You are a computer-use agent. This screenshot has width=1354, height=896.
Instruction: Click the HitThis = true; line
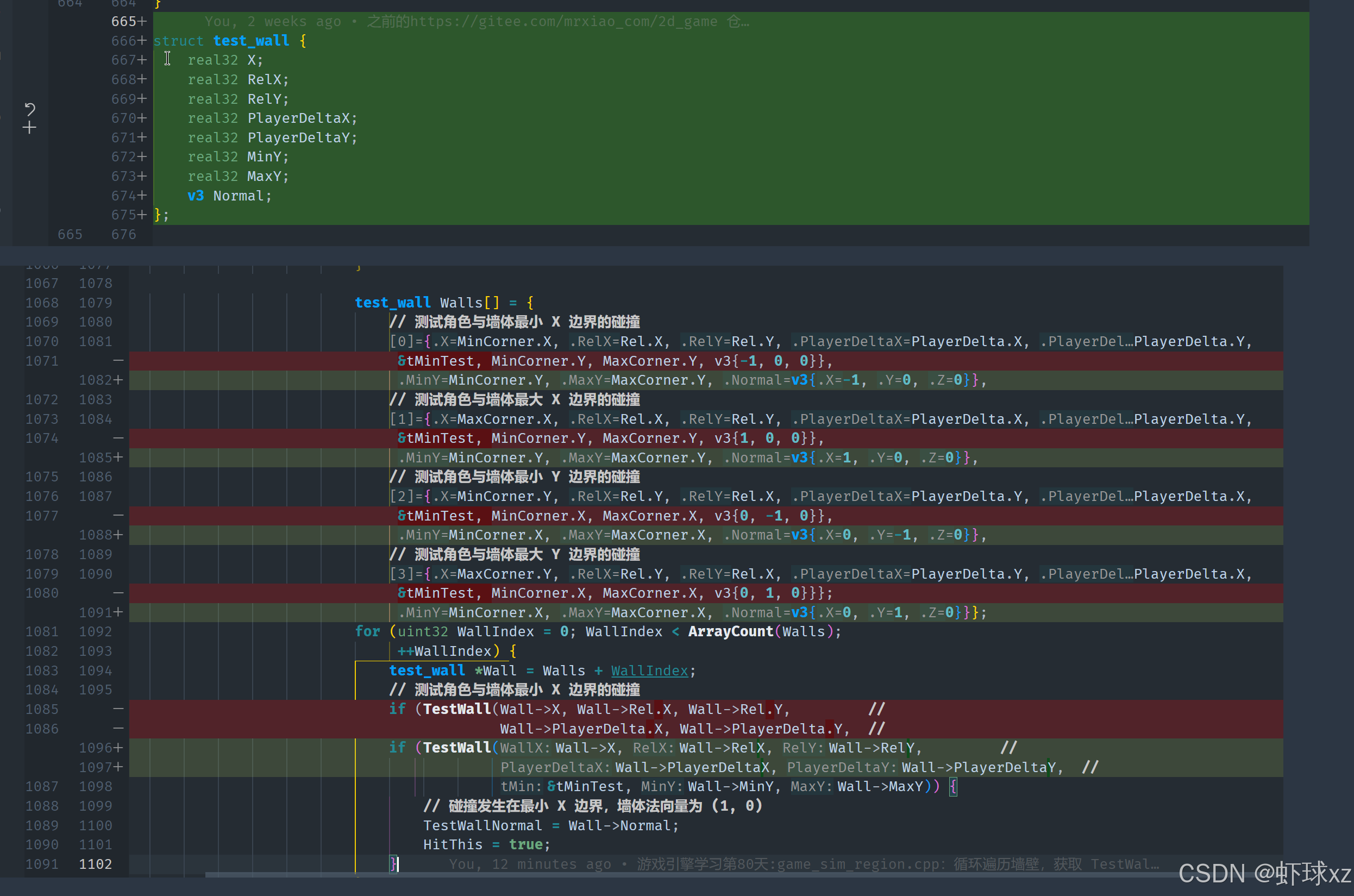click(487, 844)
